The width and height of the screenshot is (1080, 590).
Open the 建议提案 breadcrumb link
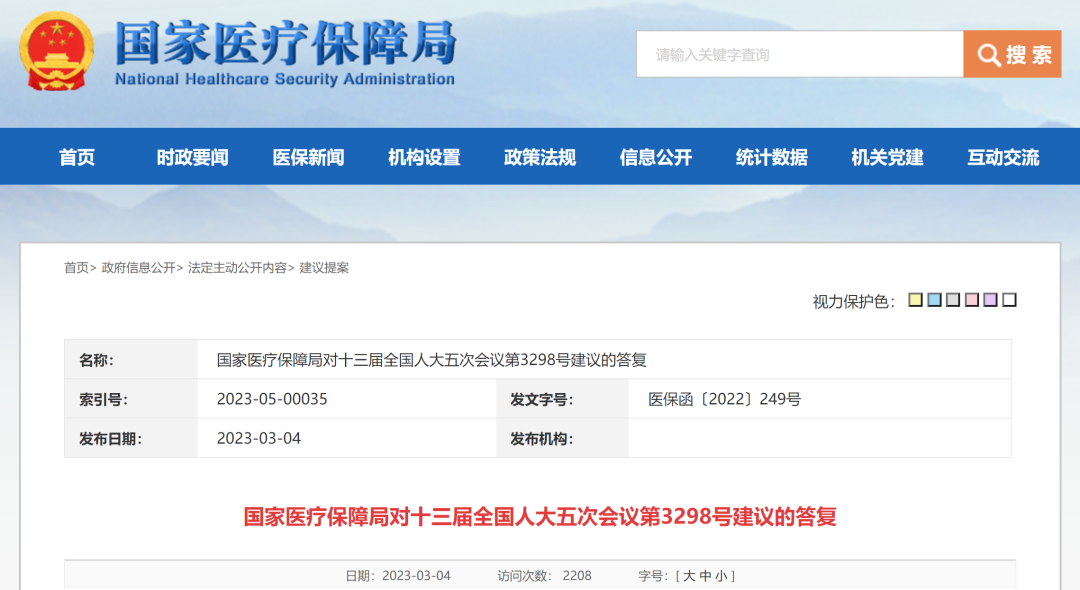coord(326,267)
